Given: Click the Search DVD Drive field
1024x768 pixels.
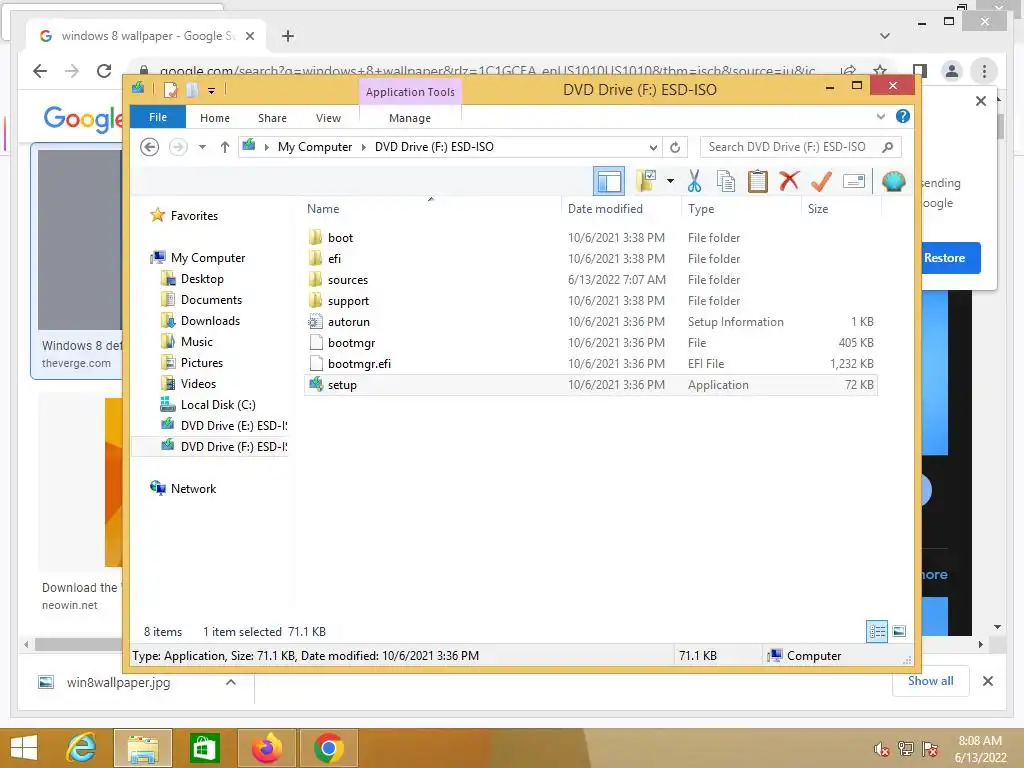Looking at the screenshot, I should tap(790, 147).
